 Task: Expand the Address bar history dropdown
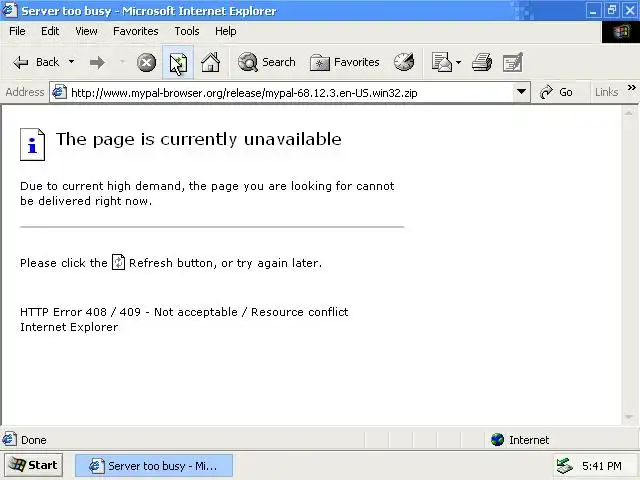521,92
